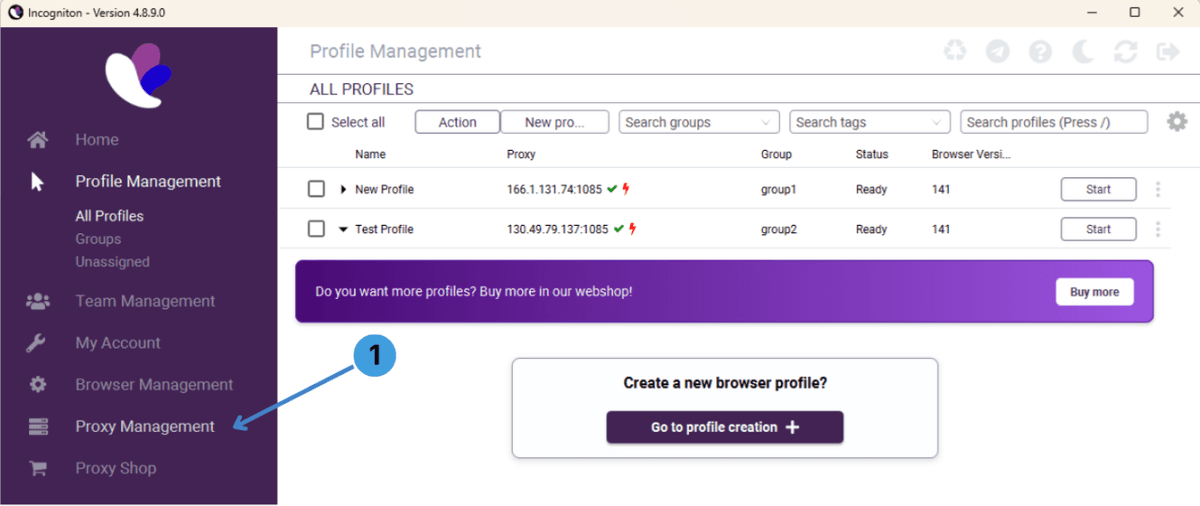1200x506 pixels.
Task: Check the Test Profile row checkbox
Action: 316,229
